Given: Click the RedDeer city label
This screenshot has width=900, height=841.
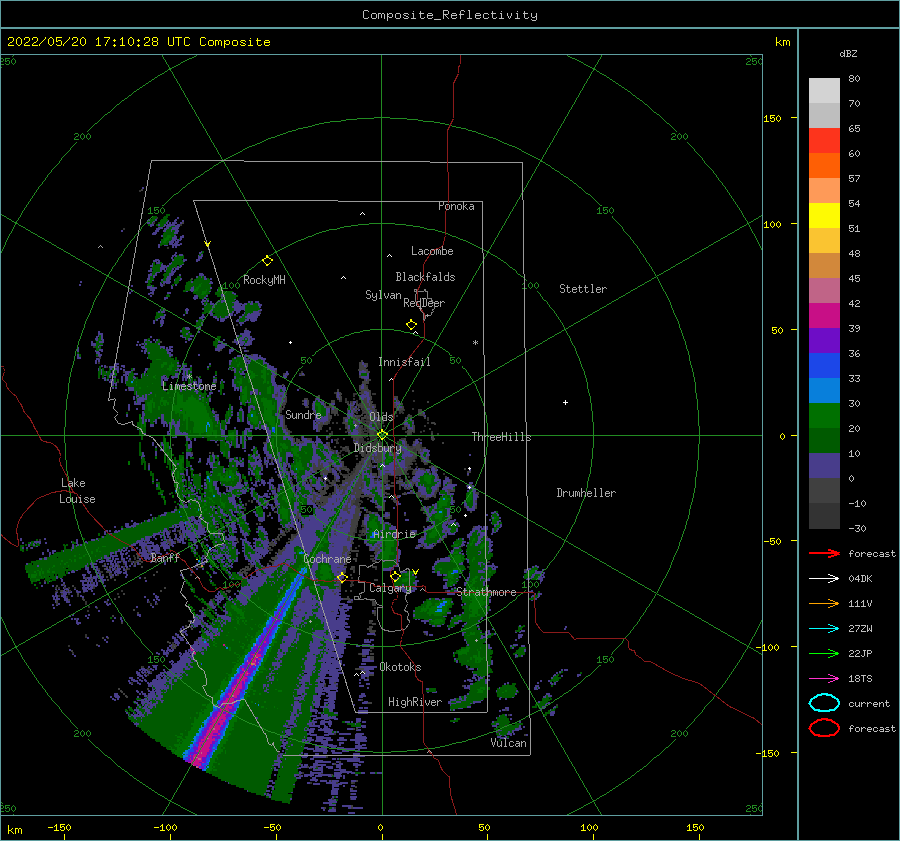Looking at the screenshot, I should pyautogui.click(x=424, y=303).
